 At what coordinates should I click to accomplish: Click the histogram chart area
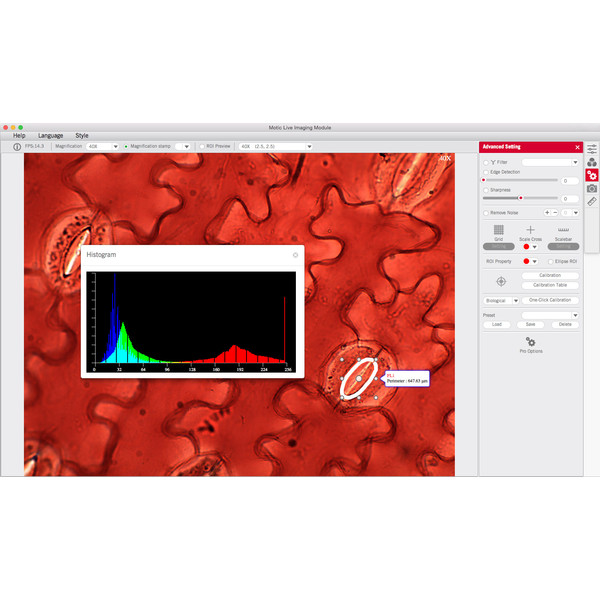191,322
